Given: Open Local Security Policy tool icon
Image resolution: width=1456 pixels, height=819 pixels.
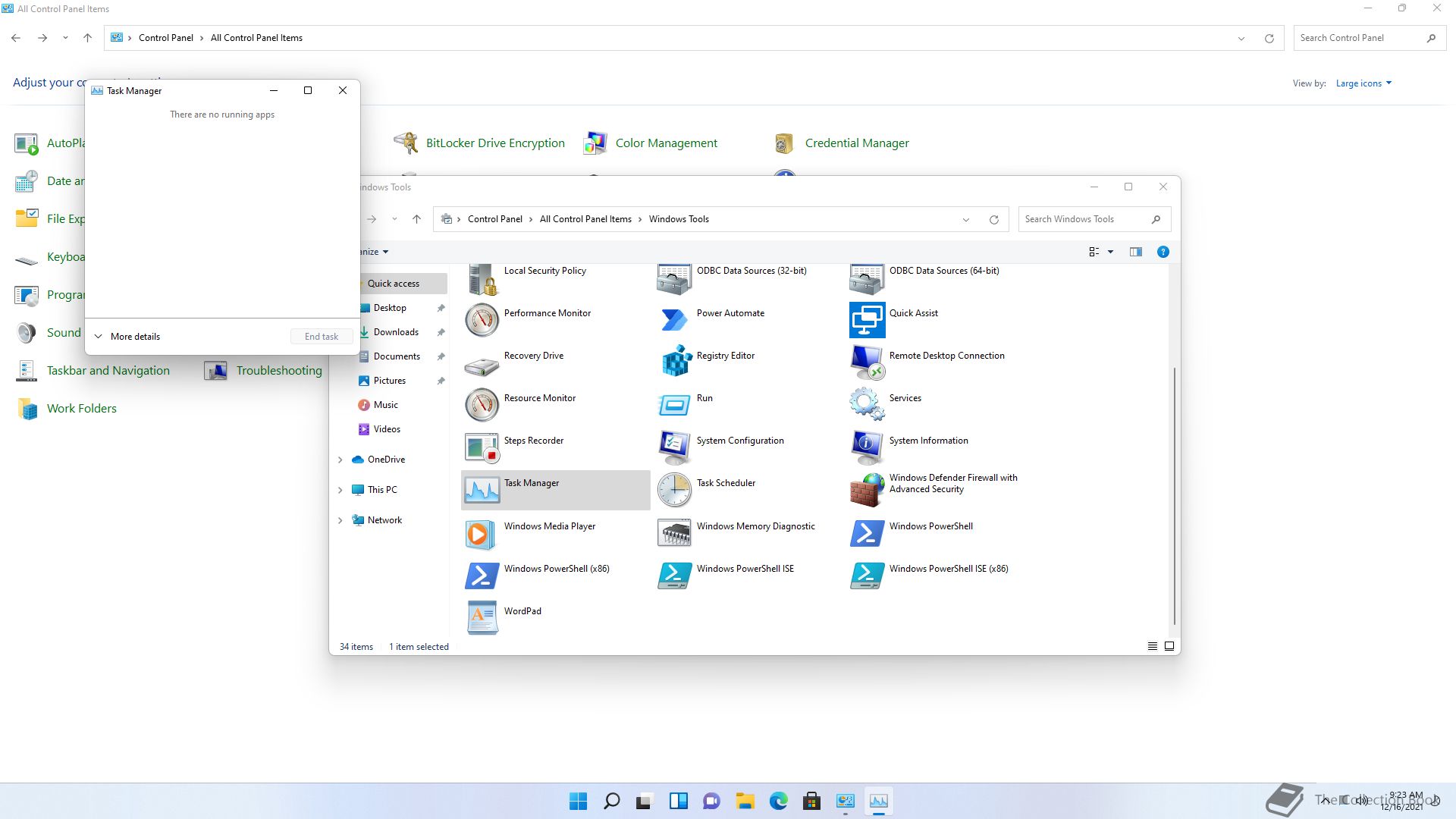Looking at the screenshot, I should [482, 278].
